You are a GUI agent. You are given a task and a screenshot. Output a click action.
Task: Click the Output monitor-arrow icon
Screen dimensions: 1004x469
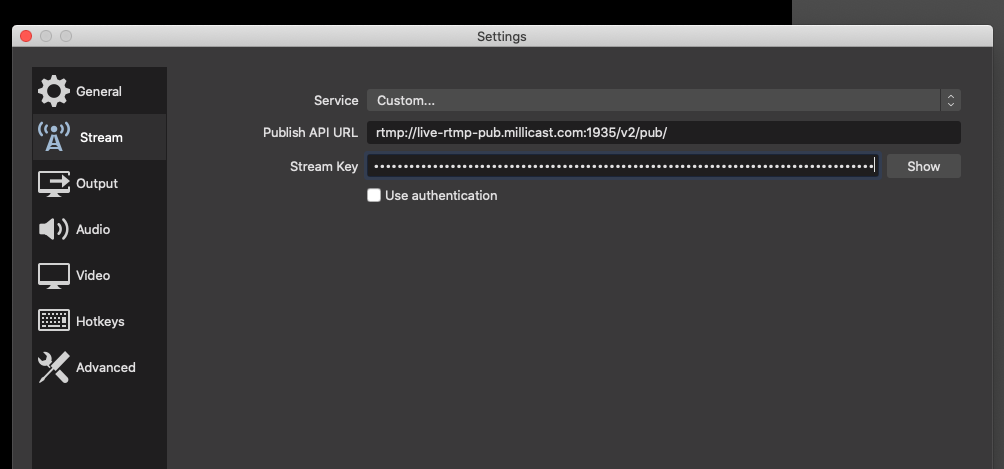53,183
